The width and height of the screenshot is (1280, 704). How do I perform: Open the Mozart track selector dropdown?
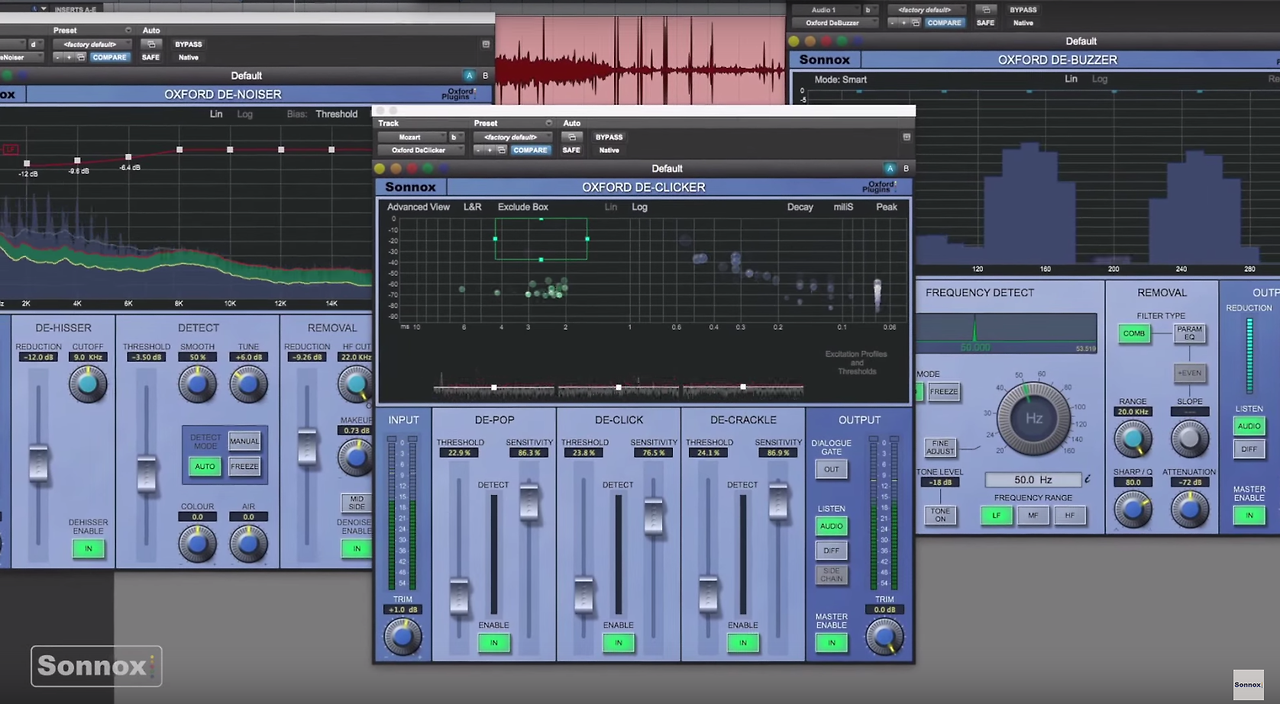[413, 137]
